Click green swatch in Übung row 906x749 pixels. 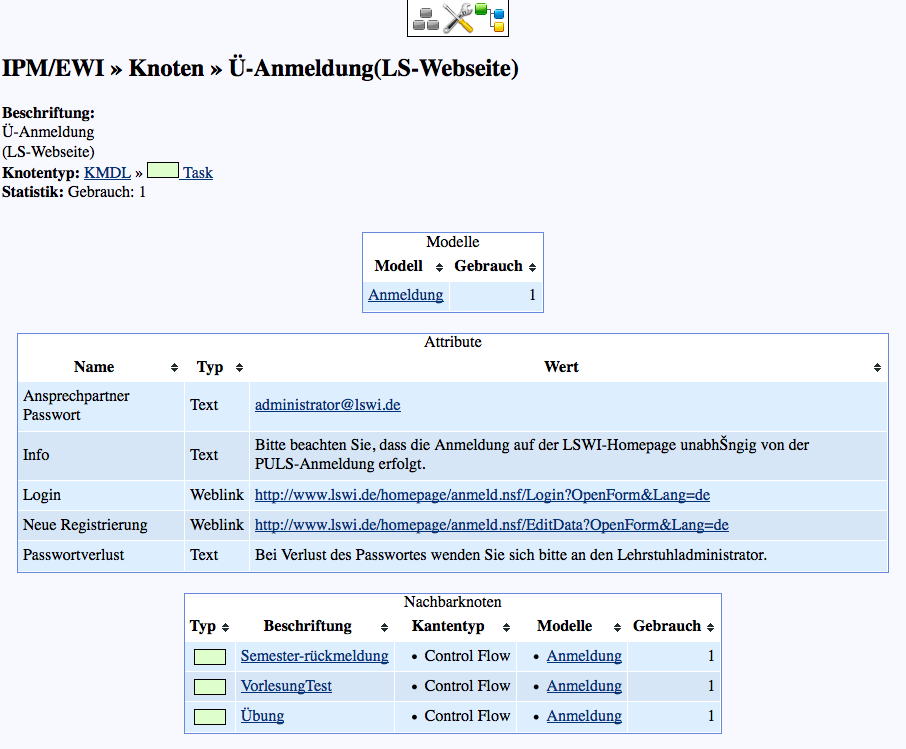[x=210, y=717]
